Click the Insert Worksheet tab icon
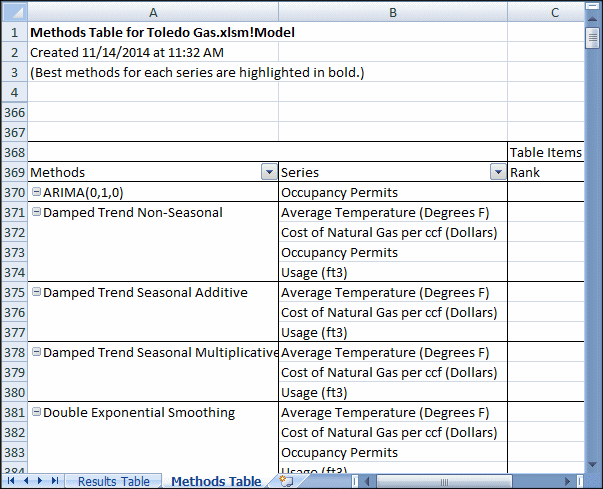 click(x=286, y=481)
